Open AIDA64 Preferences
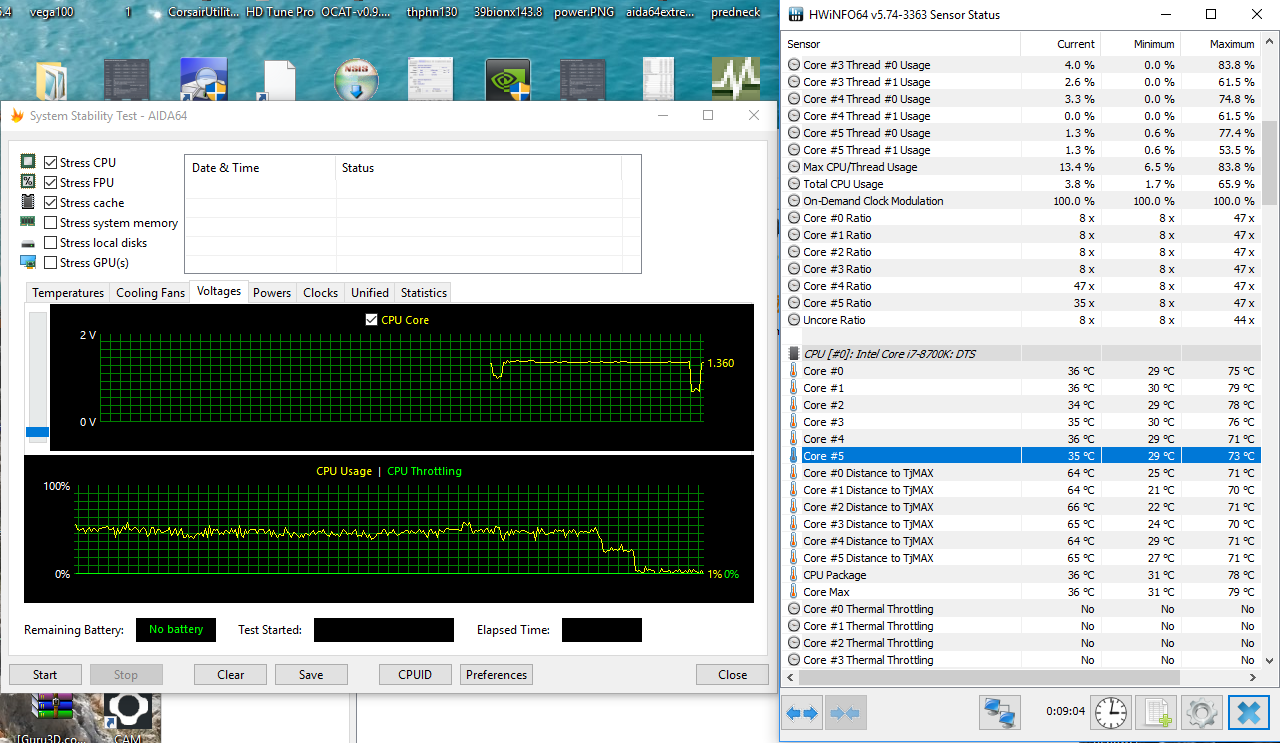Viewport: 1280px width, 743px height. [x=496, y=674]
